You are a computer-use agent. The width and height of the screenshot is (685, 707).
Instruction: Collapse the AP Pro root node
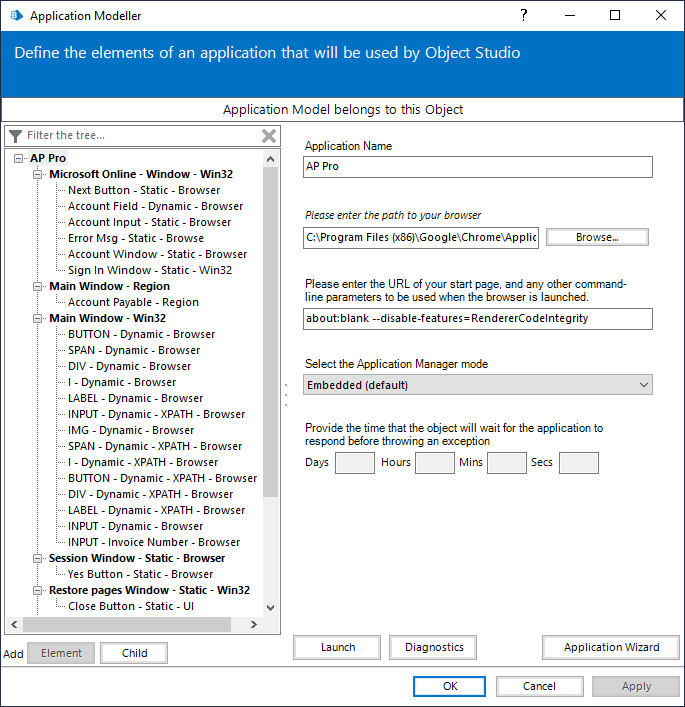click(x=18, y=158)
